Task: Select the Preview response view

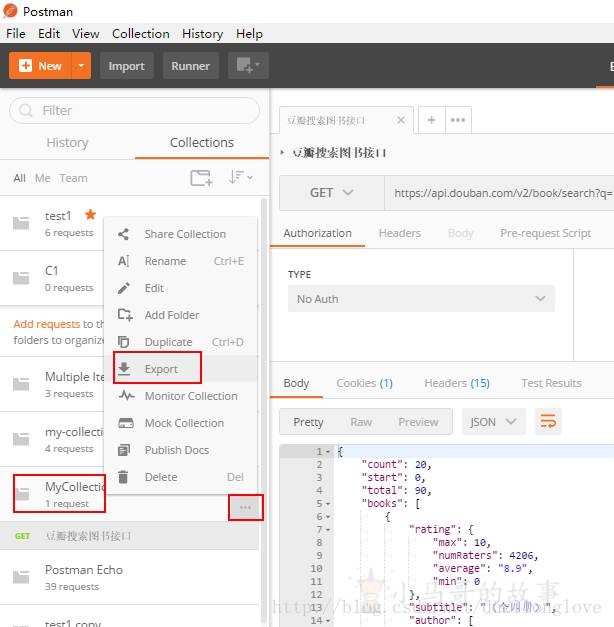Action: pos(418,422)
